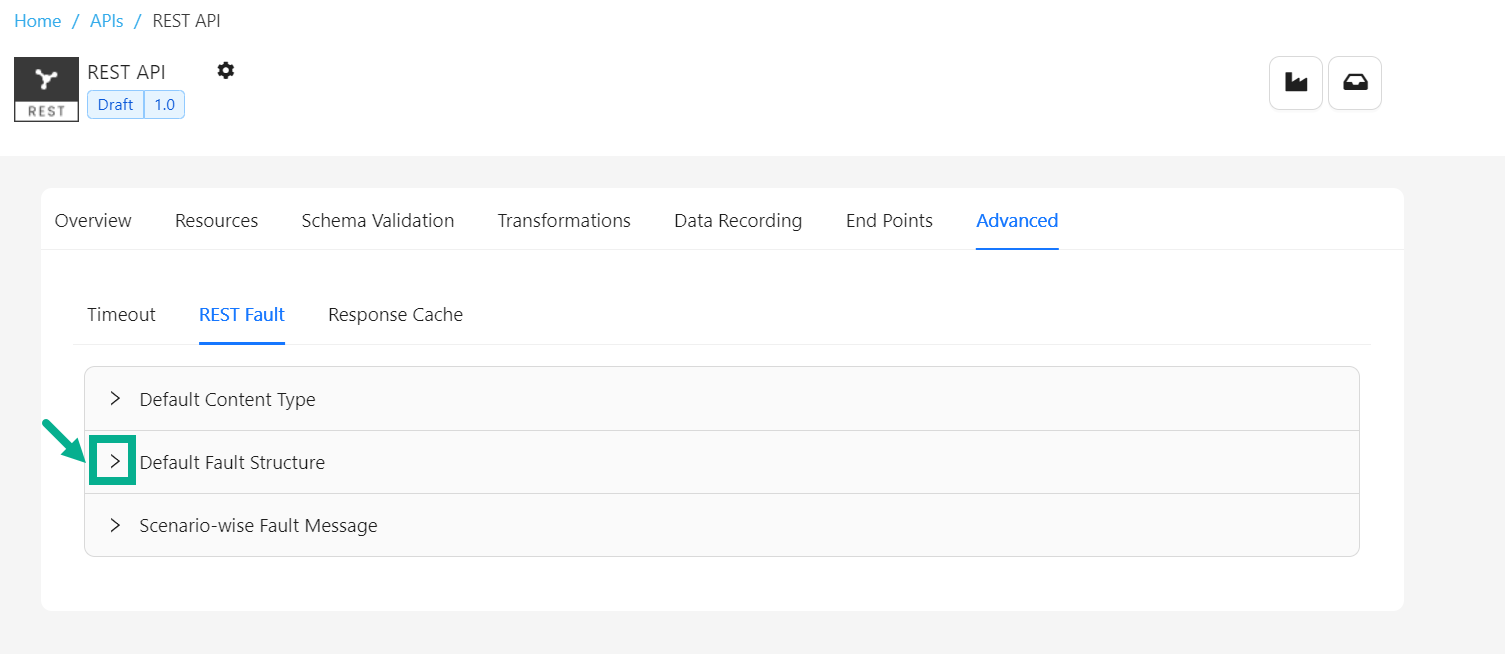Click the factory chart icon button

pos(1296,83)
